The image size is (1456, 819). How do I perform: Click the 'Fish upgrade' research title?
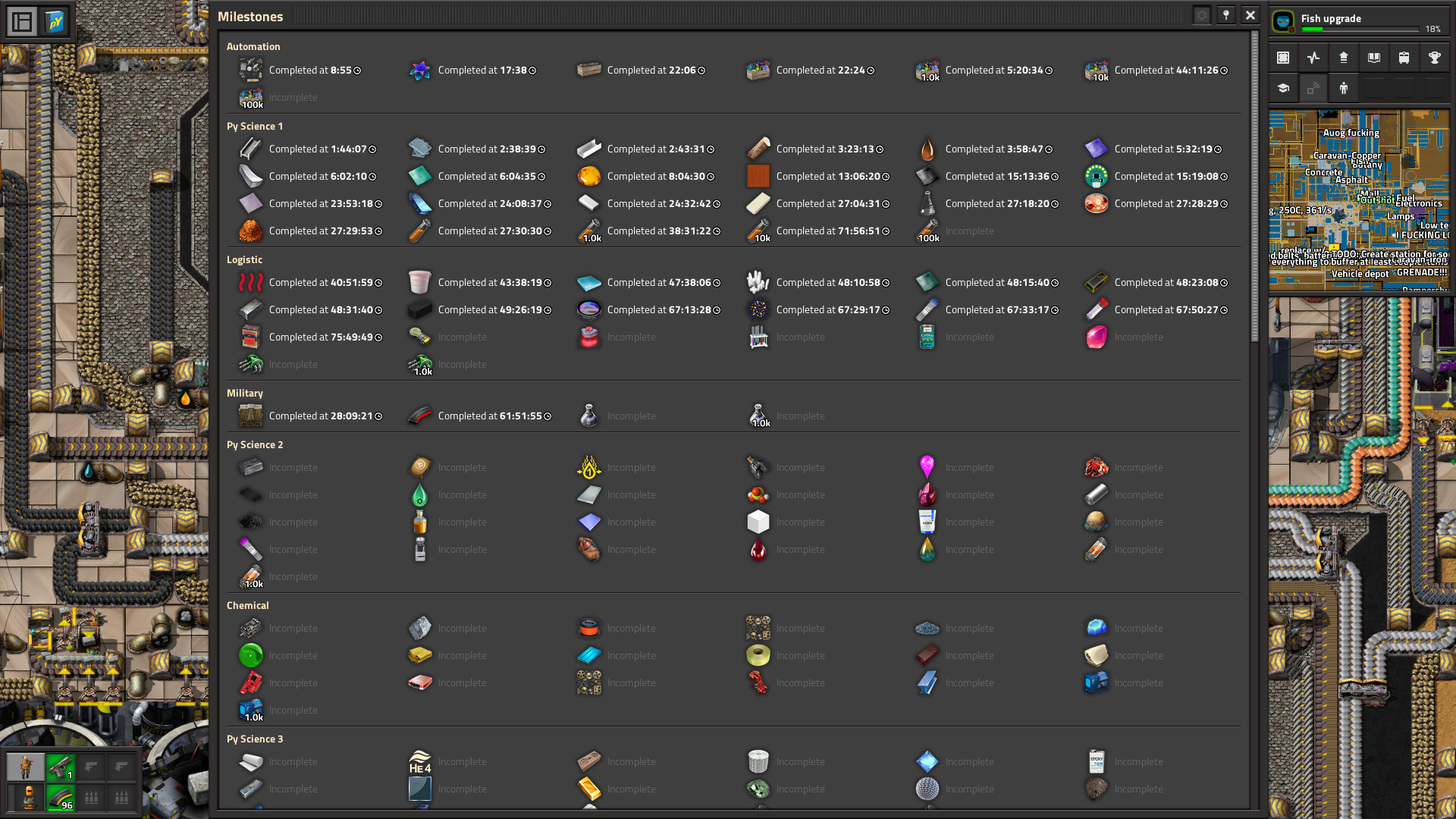(1331, 18)
